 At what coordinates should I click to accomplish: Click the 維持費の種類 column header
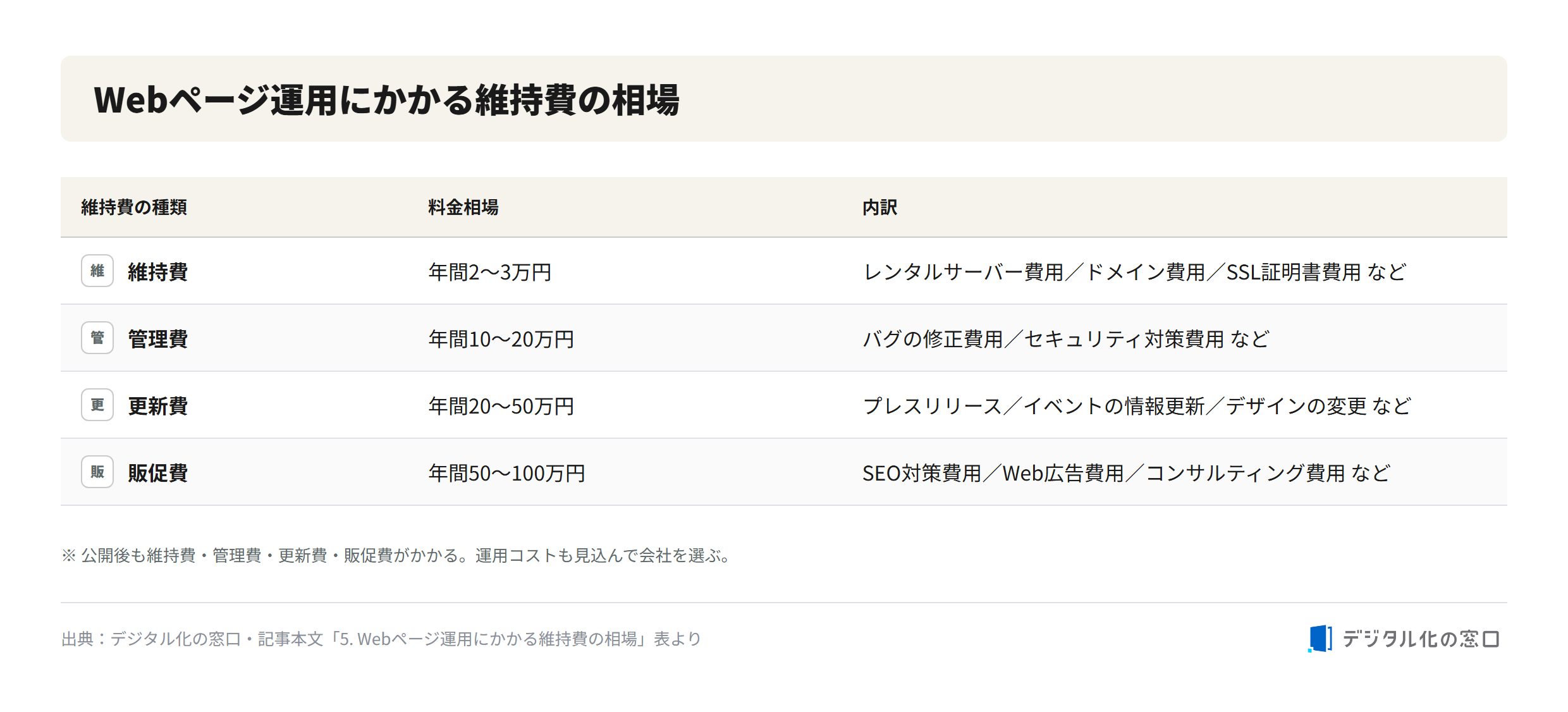(134, 207)
